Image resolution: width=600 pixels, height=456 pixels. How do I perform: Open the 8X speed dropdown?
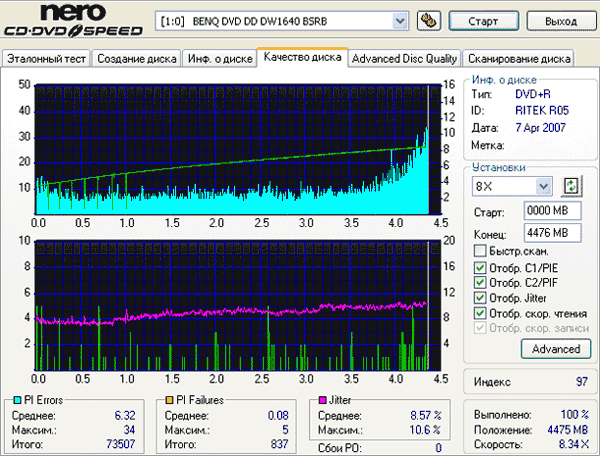pos(543,187)
